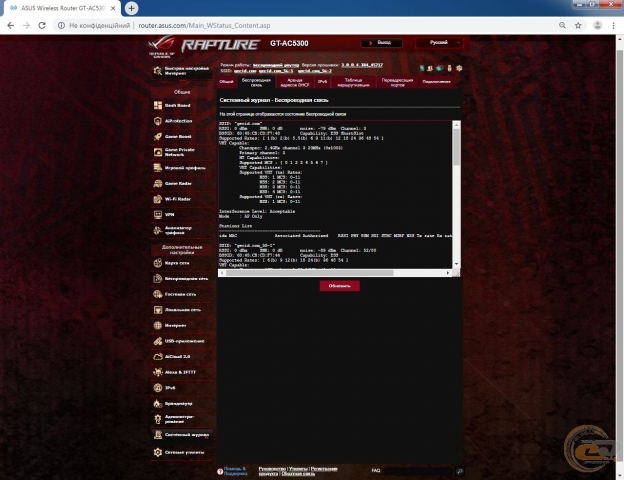Click the browser address bar URL
This screenshot has height=480, width=624.
[x=204, y=25]
